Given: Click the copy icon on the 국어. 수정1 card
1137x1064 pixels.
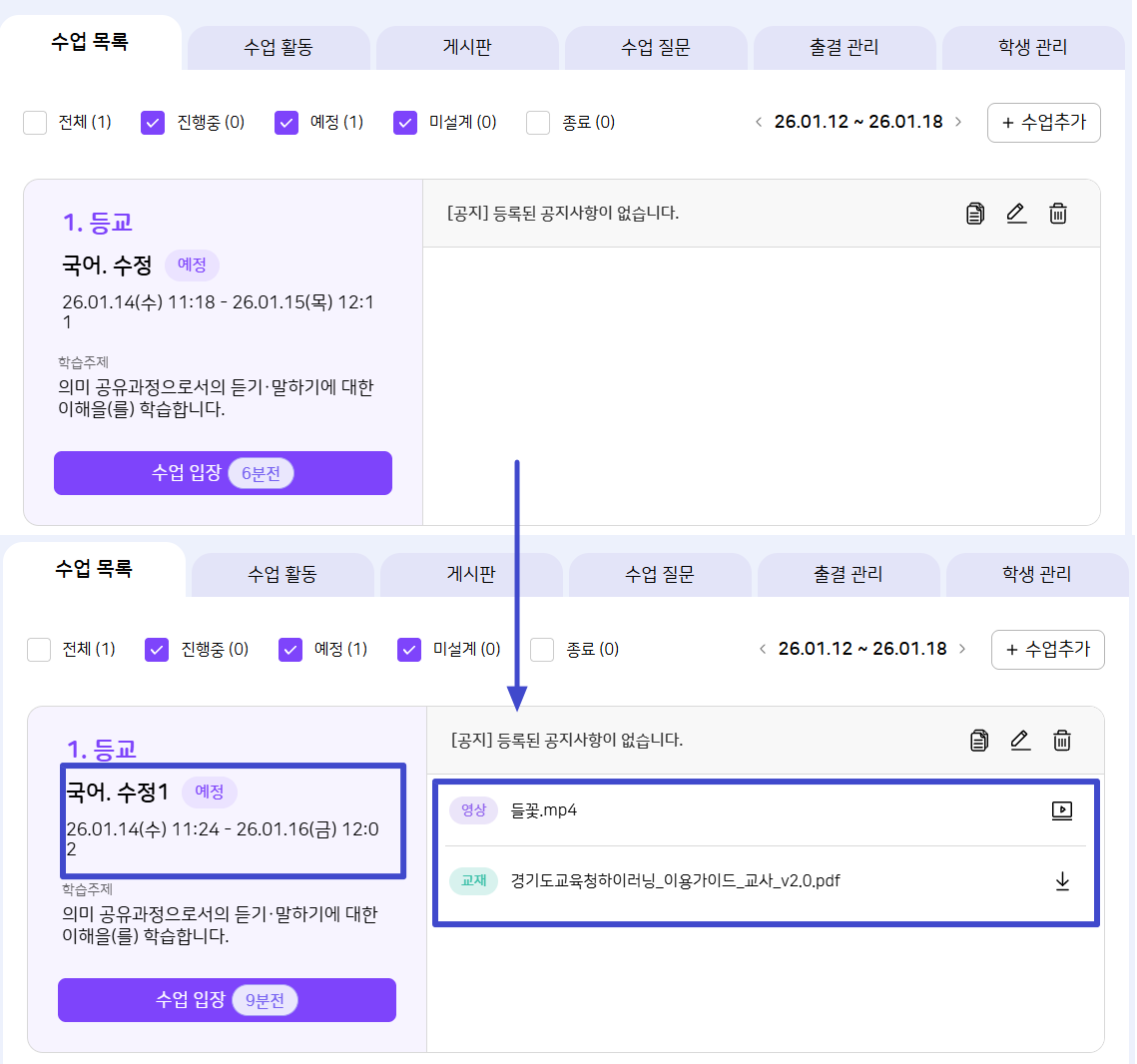Looking at the screenshot, I should coord(979,740).
